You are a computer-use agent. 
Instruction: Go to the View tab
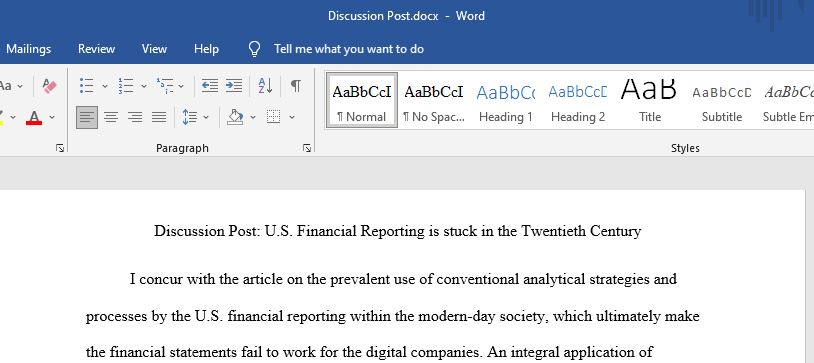click(154, 49)
